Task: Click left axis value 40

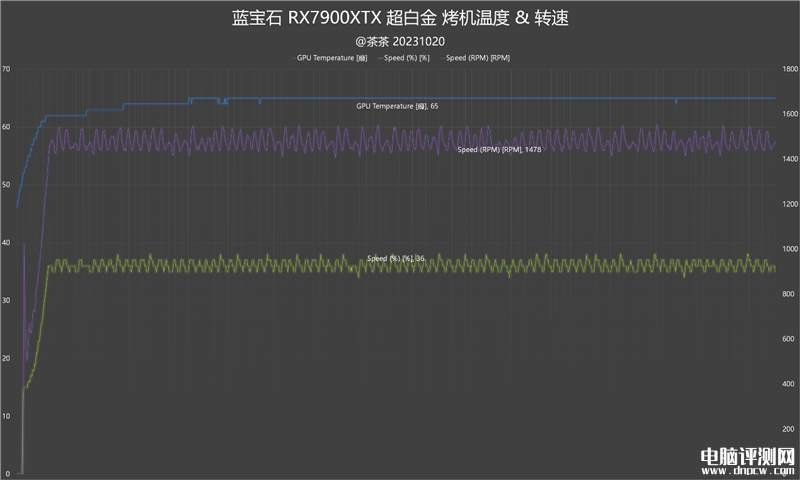Action: click(6, 242)
